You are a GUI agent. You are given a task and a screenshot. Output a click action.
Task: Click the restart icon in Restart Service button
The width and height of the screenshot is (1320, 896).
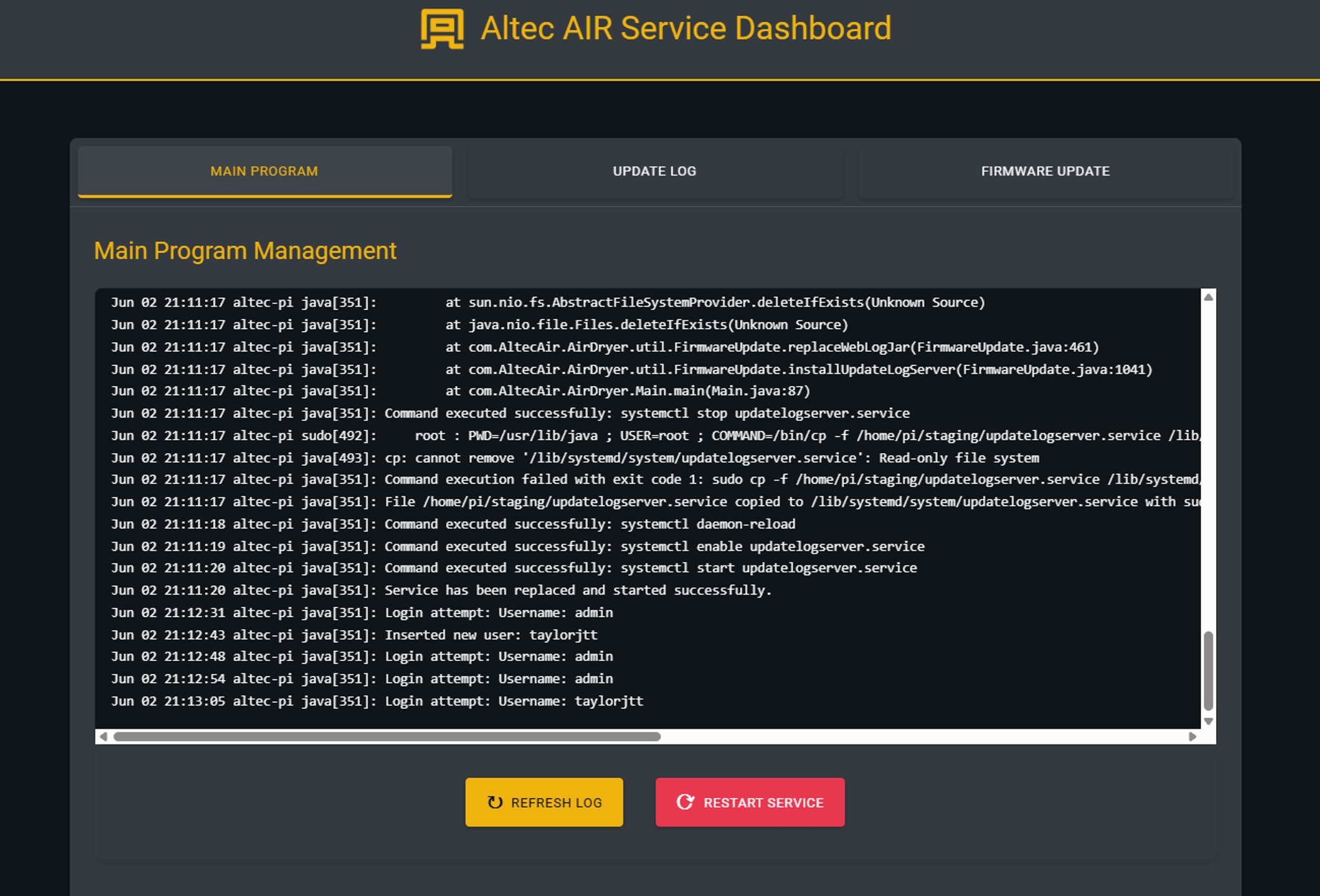[685, 802]
